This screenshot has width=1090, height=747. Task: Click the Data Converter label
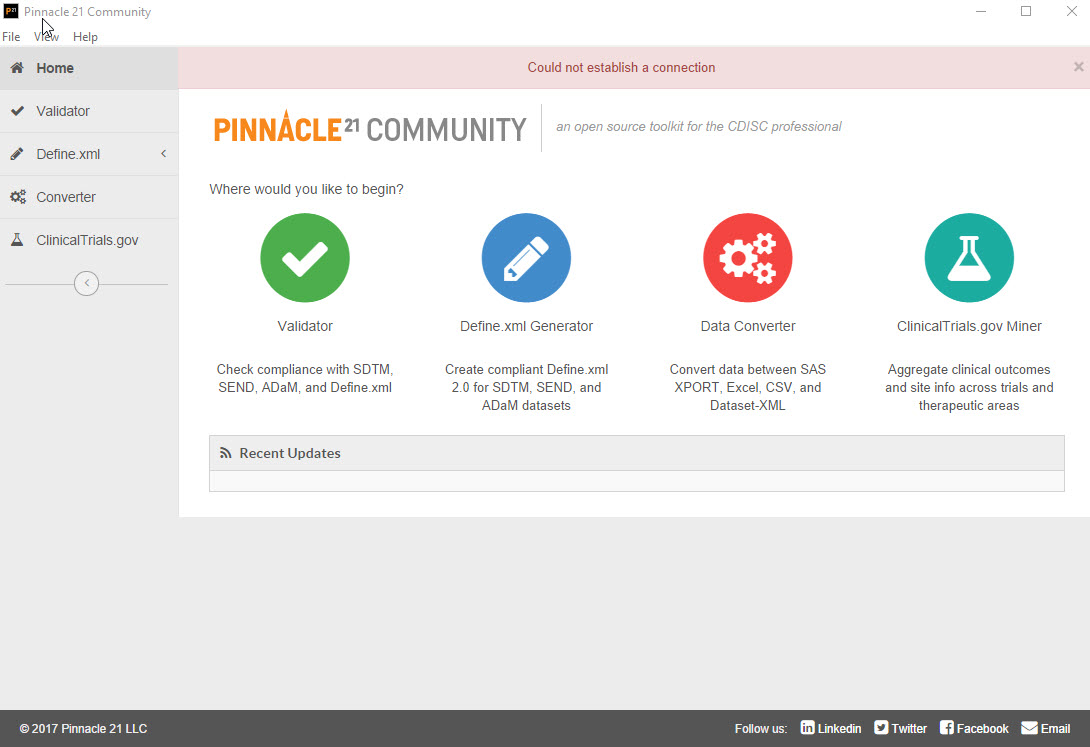pos(747,326)
